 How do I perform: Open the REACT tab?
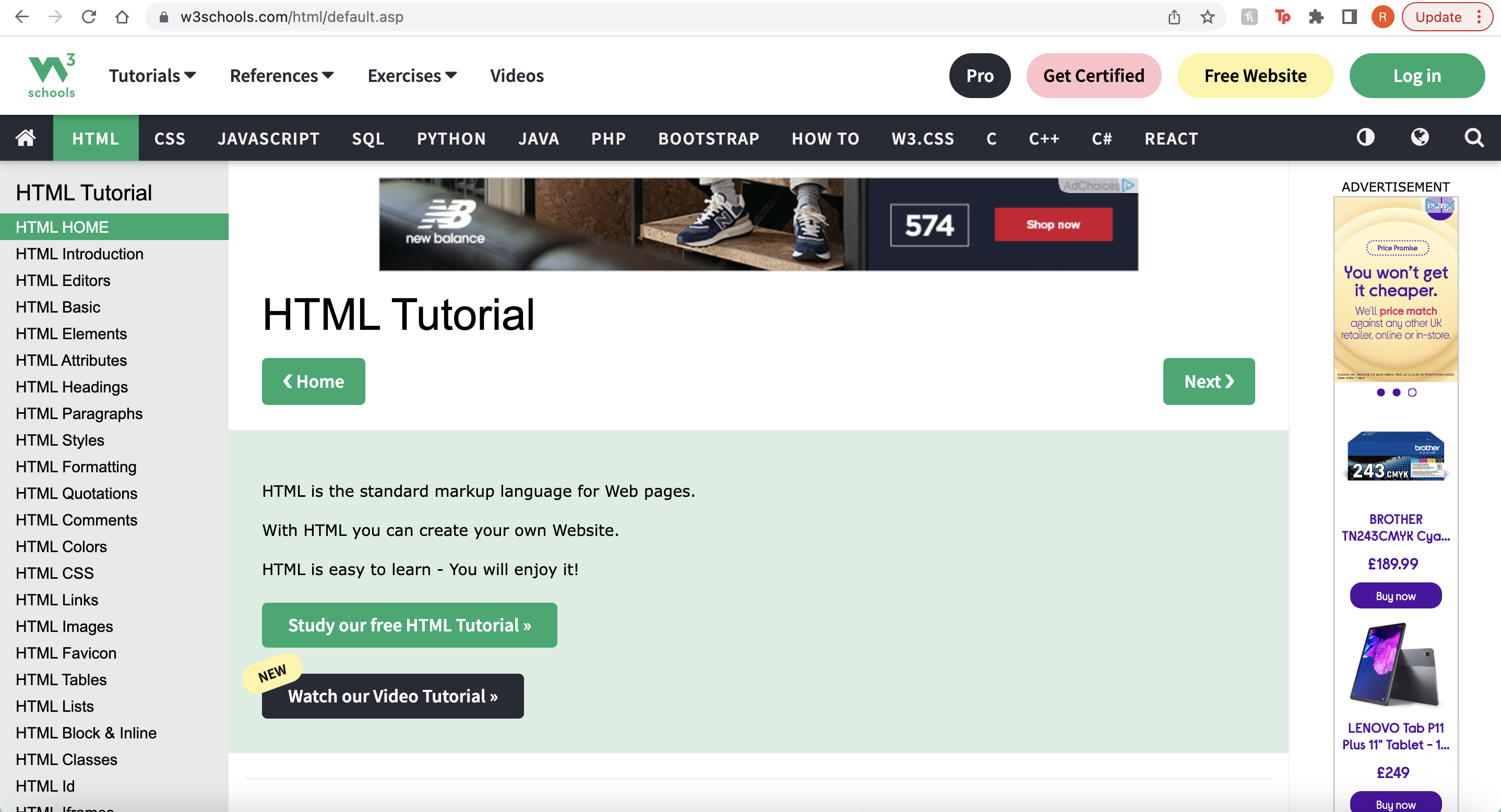coord(1171,138)
